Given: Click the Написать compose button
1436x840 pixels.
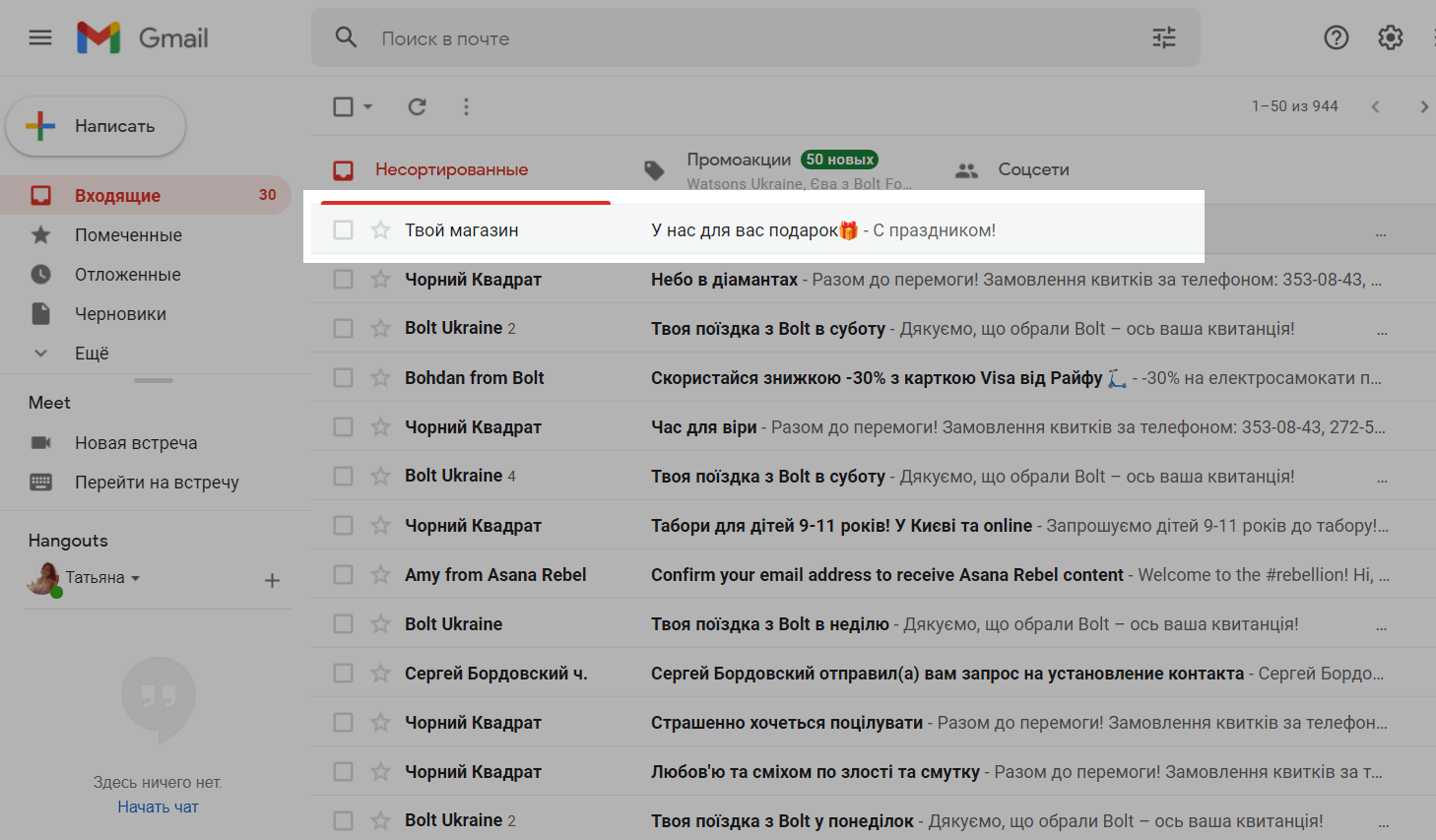Looking at the screenshot, I should [96, 126].
